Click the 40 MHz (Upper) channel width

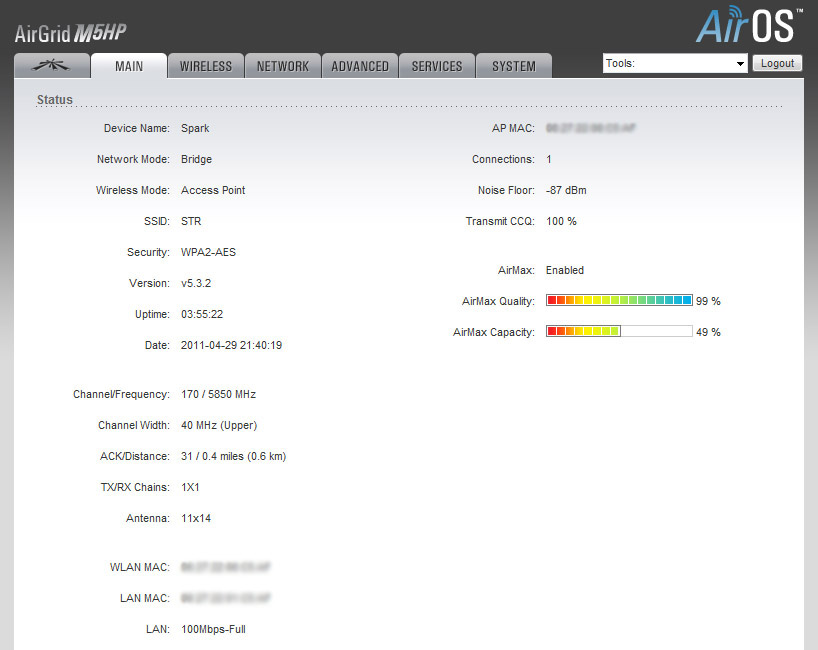coord(219,425)
